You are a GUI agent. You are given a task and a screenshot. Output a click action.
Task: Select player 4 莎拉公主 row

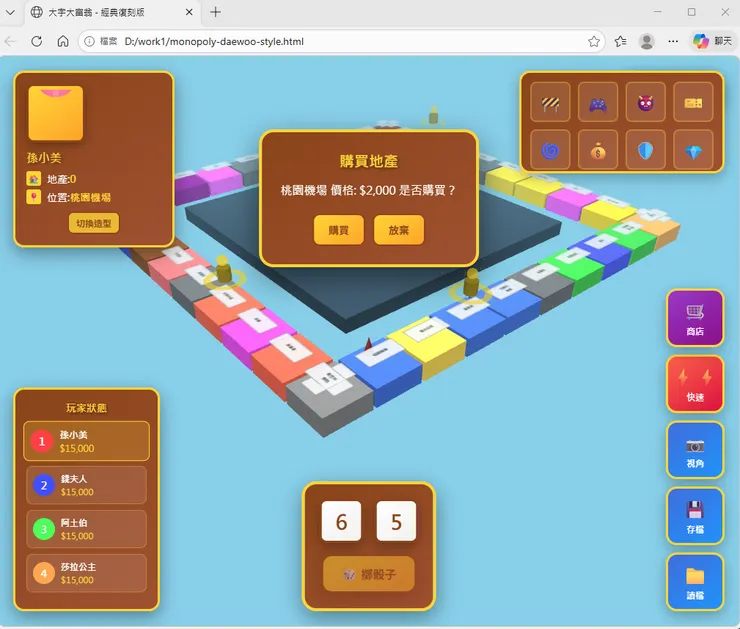[86, 573]
